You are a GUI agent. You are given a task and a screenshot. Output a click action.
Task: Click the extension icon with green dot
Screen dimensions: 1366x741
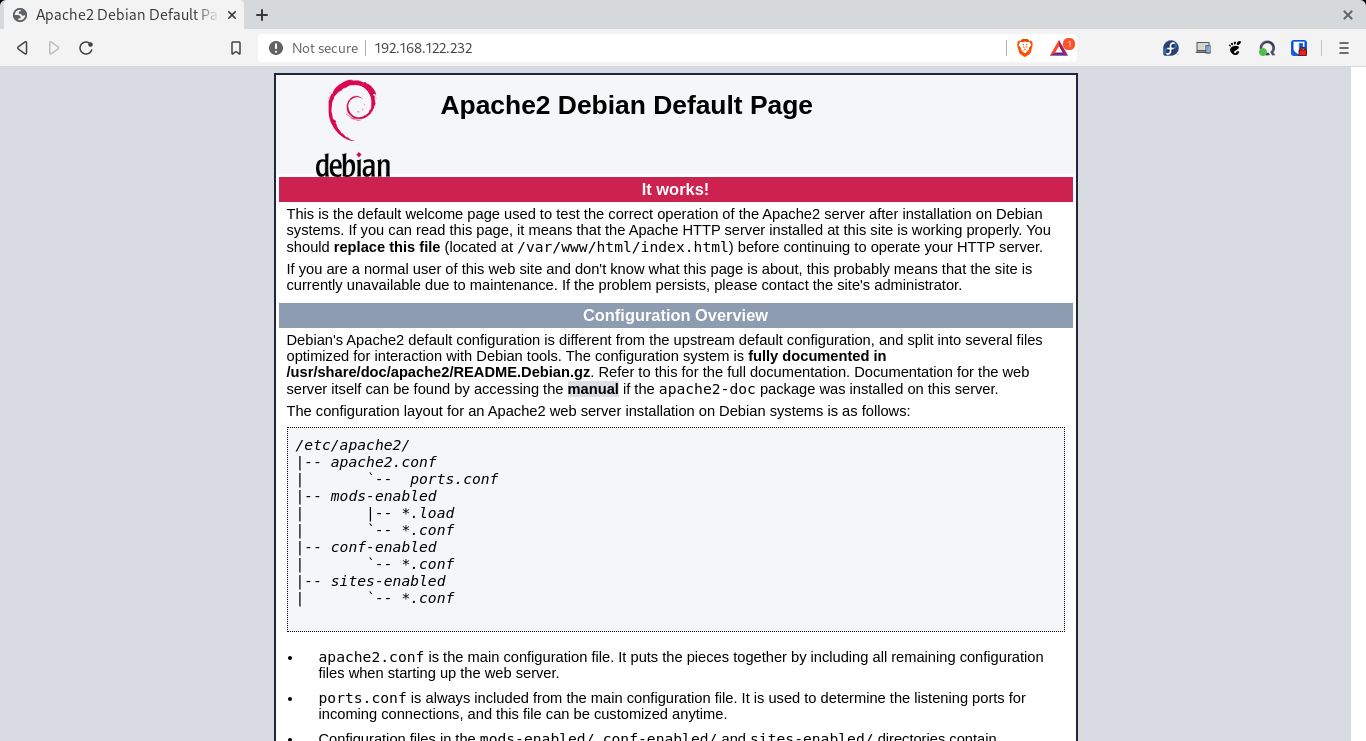point(1267,48)
